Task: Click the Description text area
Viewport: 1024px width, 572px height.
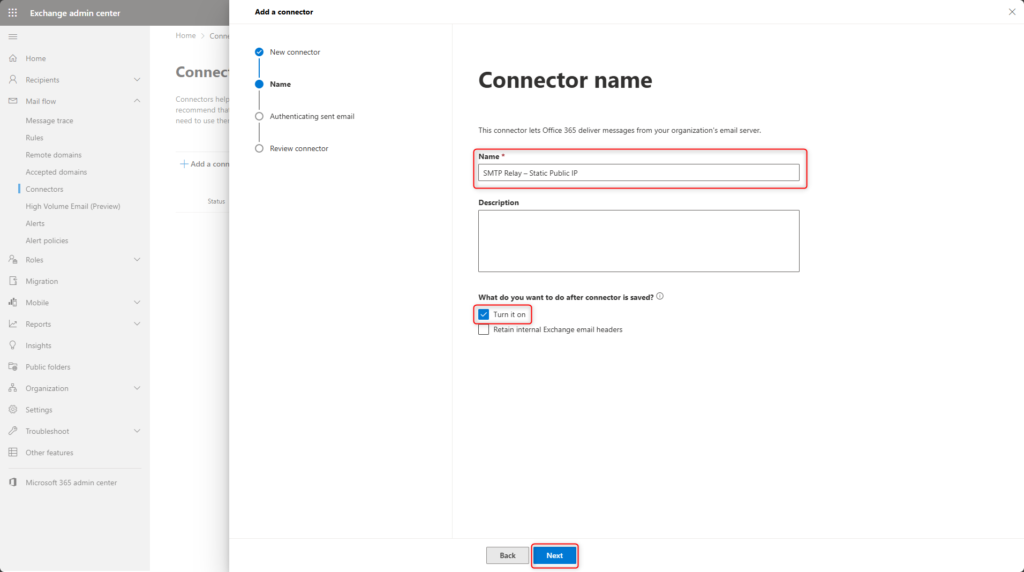Action: click(639, 241)
